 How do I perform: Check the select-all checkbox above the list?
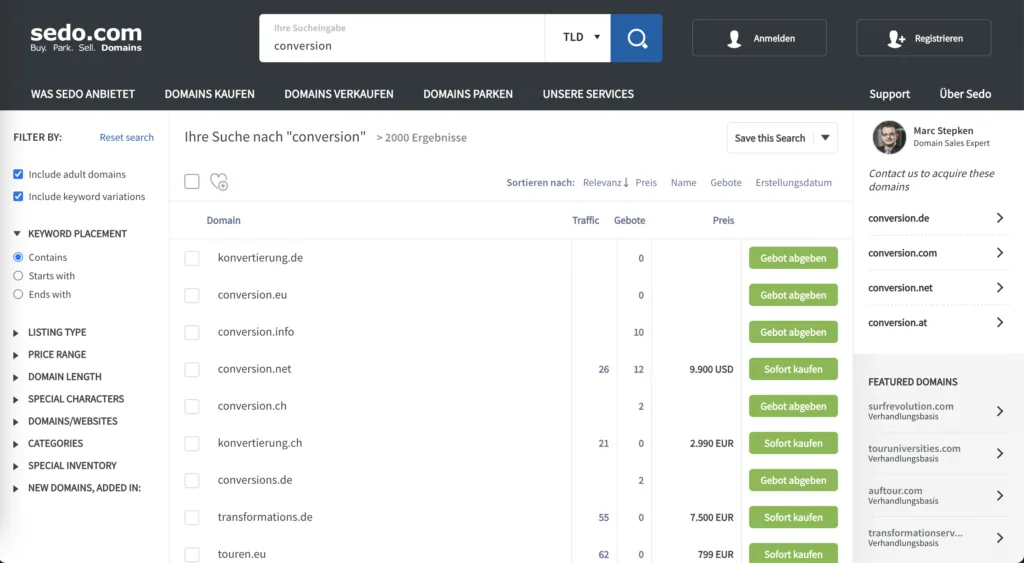[x=192, y=182]
